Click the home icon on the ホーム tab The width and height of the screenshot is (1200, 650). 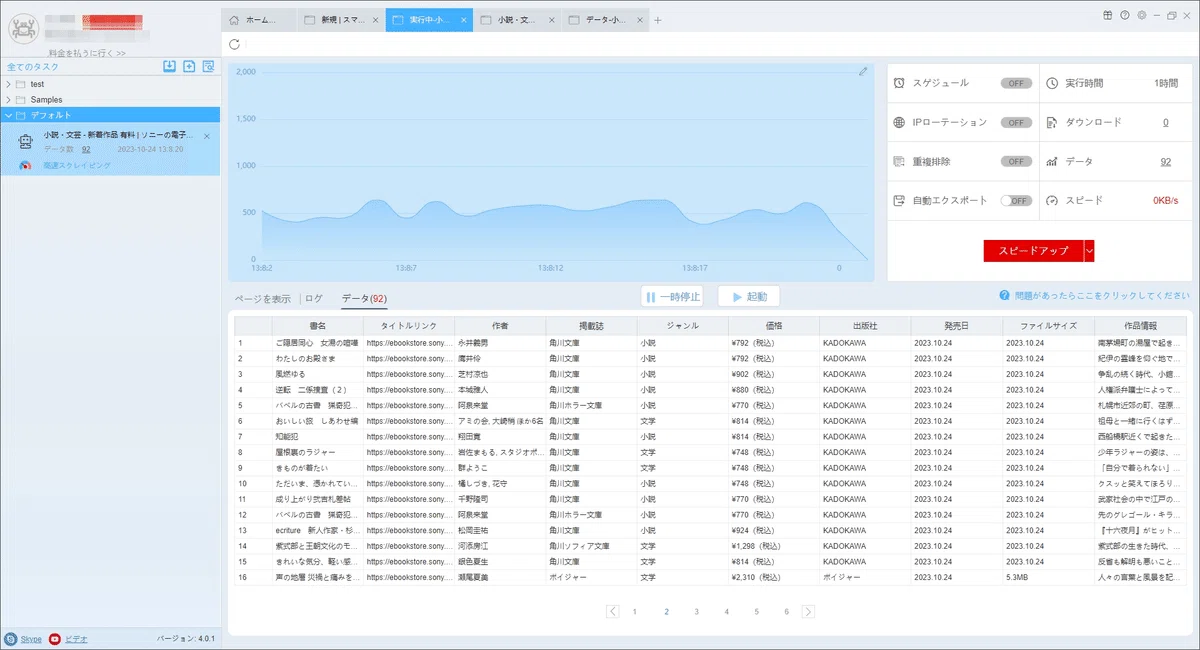pos(234,20)
